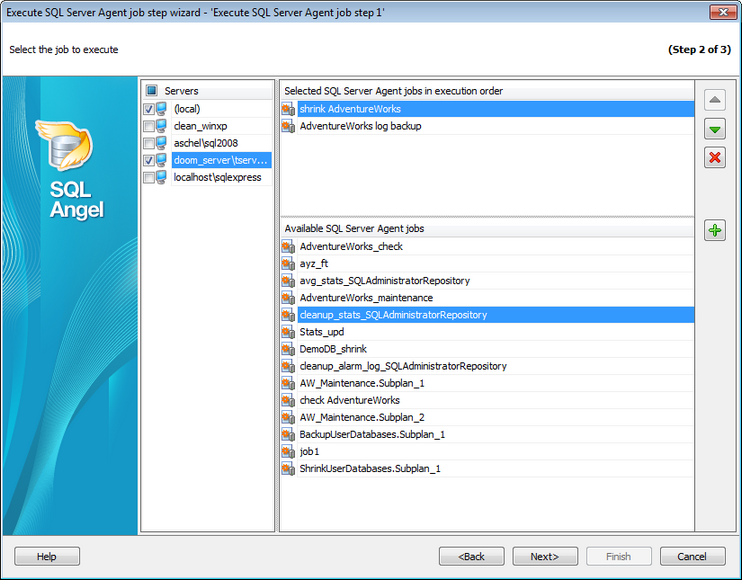Cancel the job step wizard
The width and height of the screenshot is (742, 580).
(x=692, y=556)
